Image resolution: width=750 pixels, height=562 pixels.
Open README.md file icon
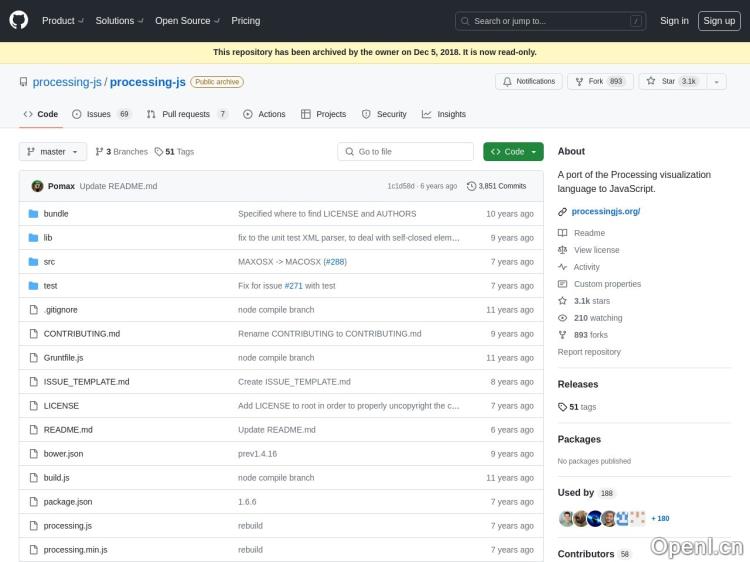point(33,430)
